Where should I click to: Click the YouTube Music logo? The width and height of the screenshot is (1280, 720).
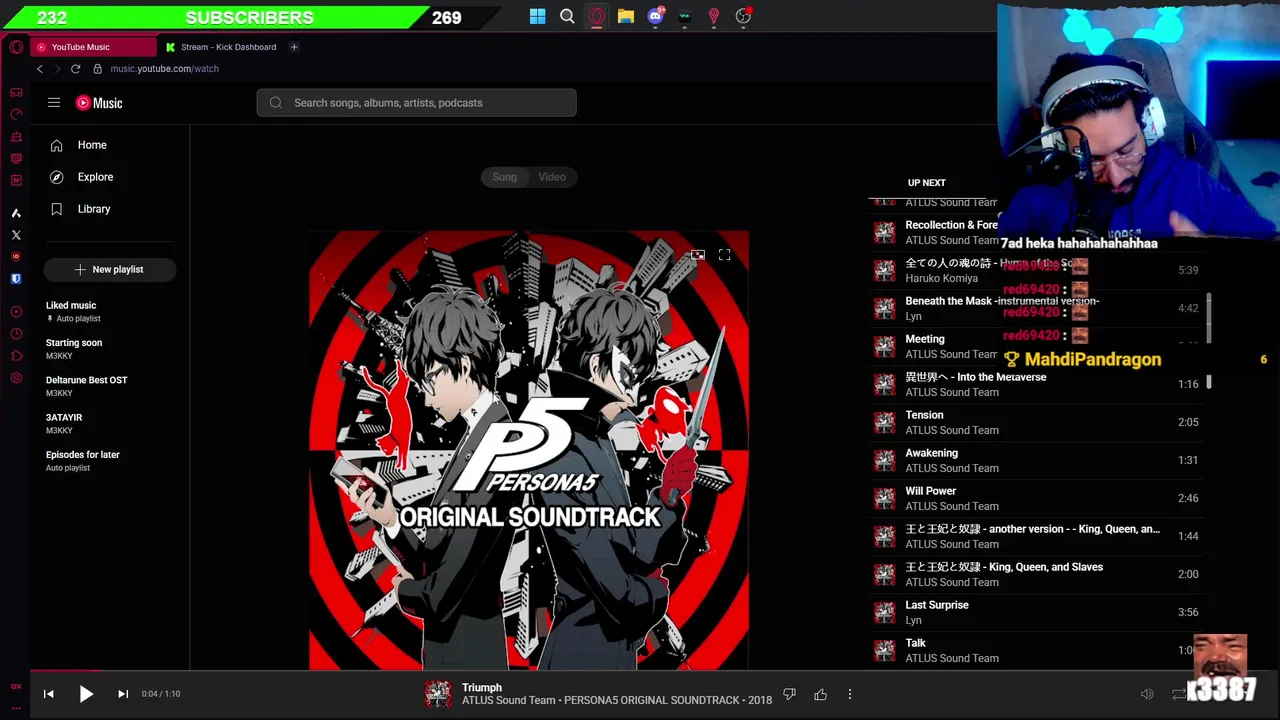pyautogui.click(x=99, y=103)
